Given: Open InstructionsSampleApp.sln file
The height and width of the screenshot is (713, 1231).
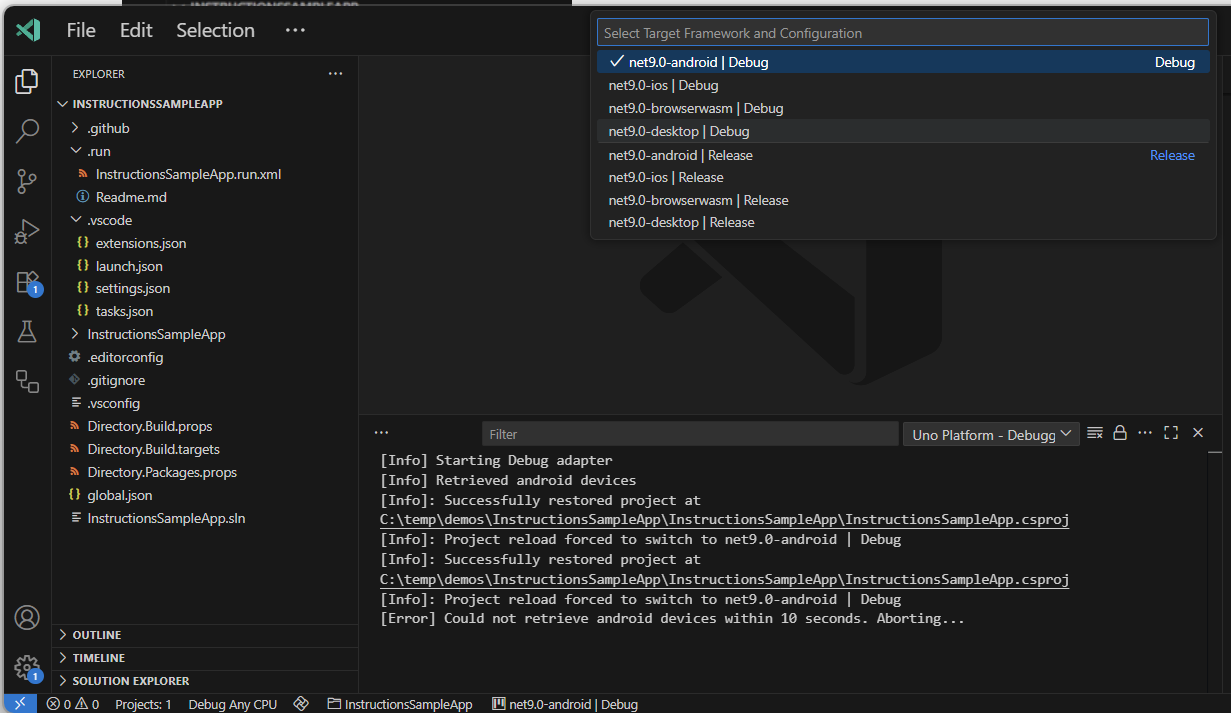Looking at the screenshot, I should coord(205,518).
